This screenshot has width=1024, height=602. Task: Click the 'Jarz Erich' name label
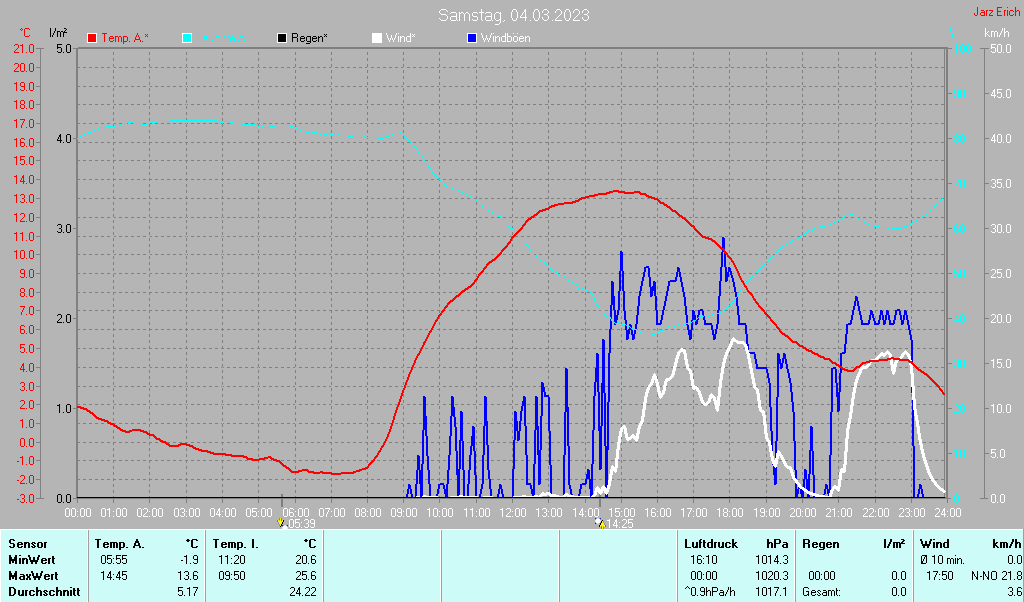(x=996, y=12)
